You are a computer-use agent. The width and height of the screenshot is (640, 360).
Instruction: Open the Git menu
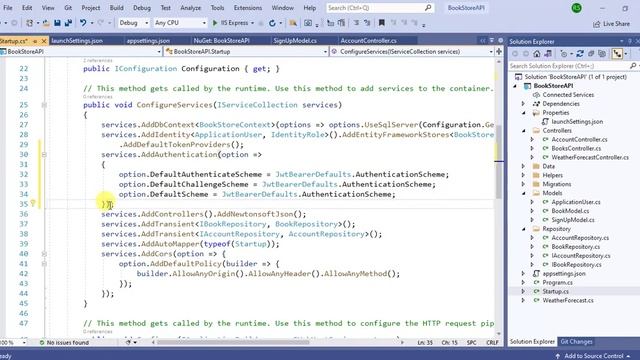68,8
